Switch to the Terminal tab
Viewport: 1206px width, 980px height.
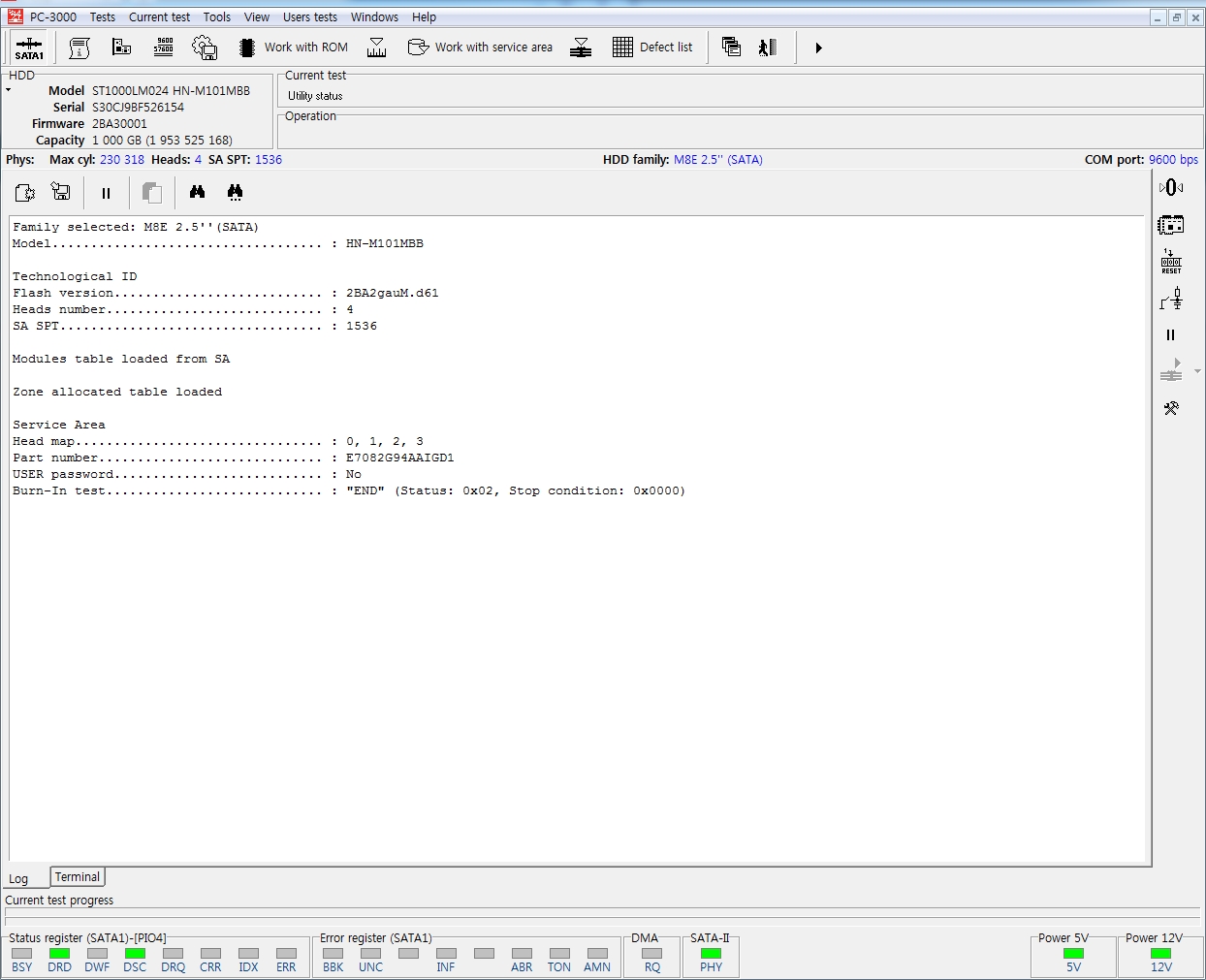[x=78, y=877]
